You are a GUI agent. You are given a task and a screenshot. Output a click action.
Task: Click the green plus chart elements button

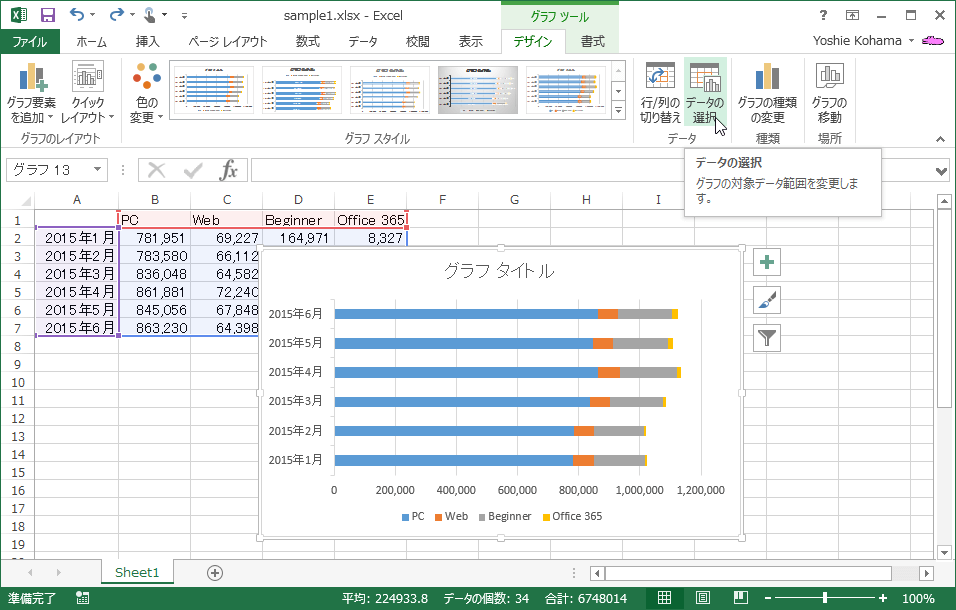(767, 262)
